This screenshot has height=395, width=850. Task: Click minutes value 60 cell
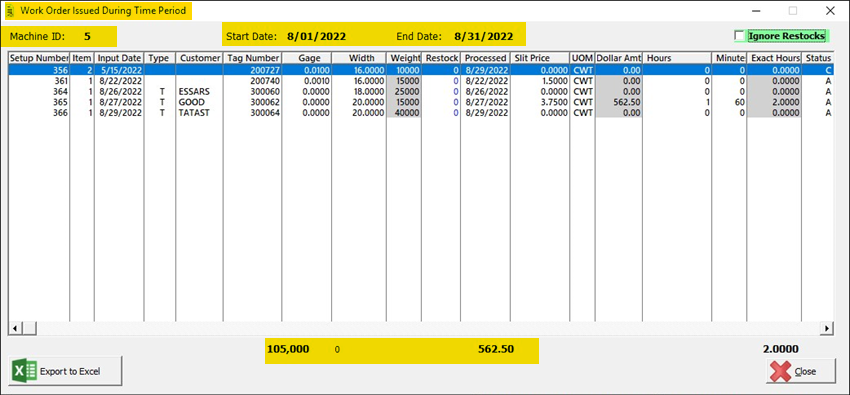pos(729,102)
